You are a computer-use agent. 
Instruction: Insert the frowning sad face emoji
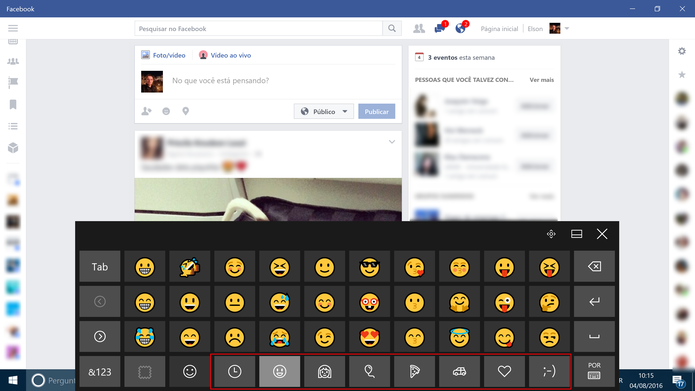click(x=234, y=336)
